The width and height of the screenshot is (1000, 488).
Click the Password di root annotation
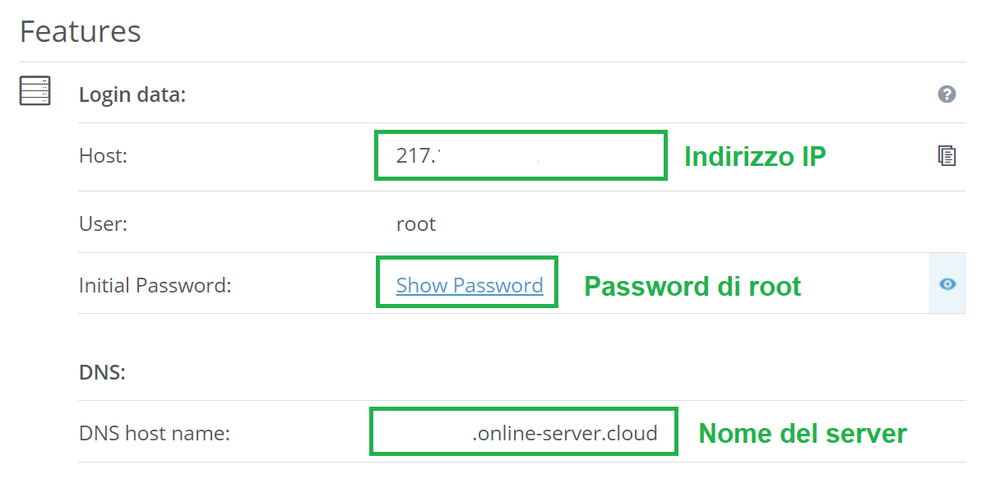point(693,286)
